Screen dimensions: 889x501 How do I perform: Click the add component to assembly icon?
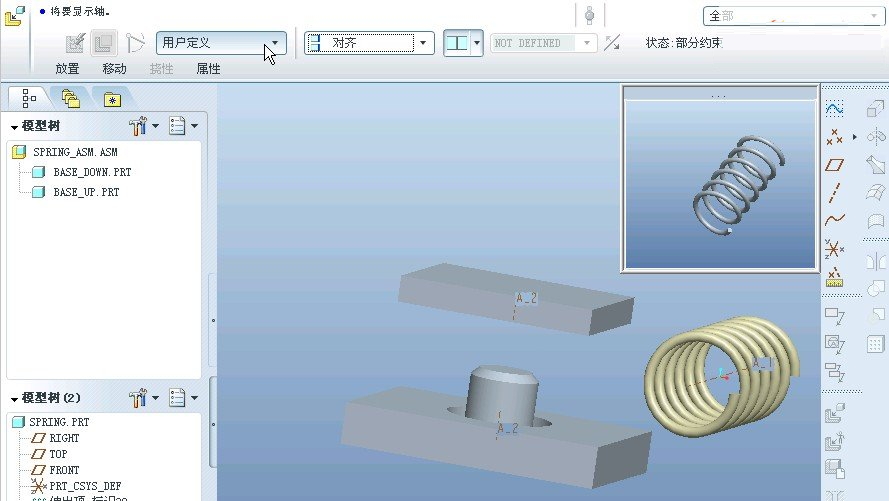835,413
